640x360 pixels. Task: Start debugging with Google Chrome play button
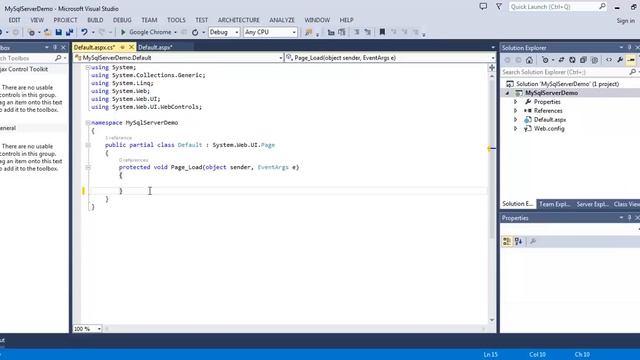click(x=123, y=32)
